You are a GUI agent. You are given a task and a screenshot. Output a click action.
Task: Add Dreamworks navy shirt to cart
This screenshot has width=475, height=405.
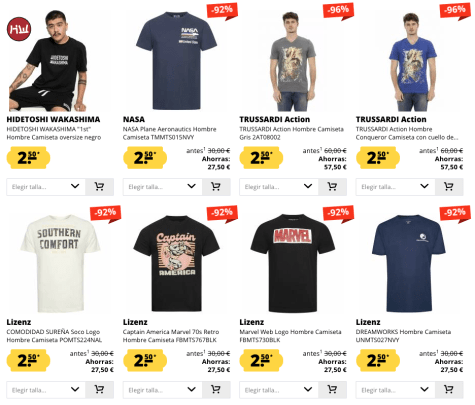pos(449,389)
